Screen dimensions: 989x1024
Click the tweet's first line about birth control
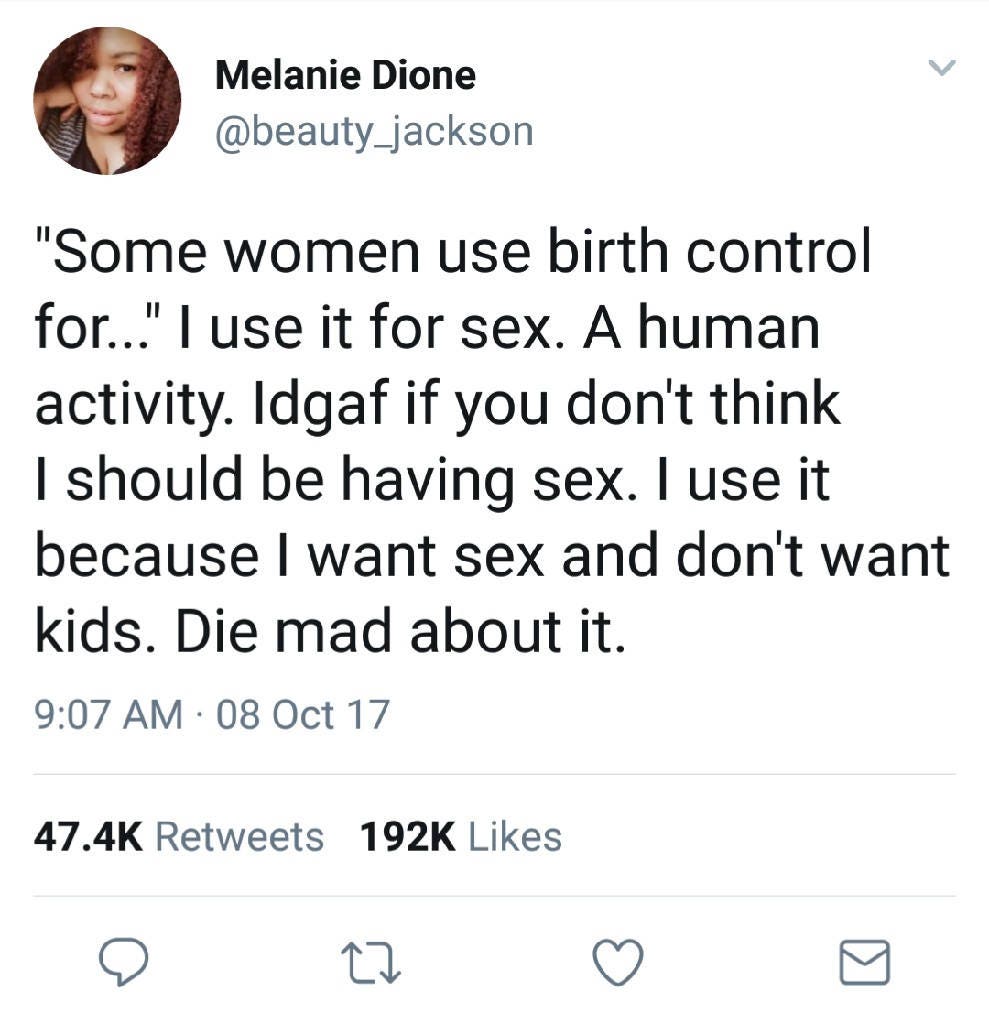point(453,254)
